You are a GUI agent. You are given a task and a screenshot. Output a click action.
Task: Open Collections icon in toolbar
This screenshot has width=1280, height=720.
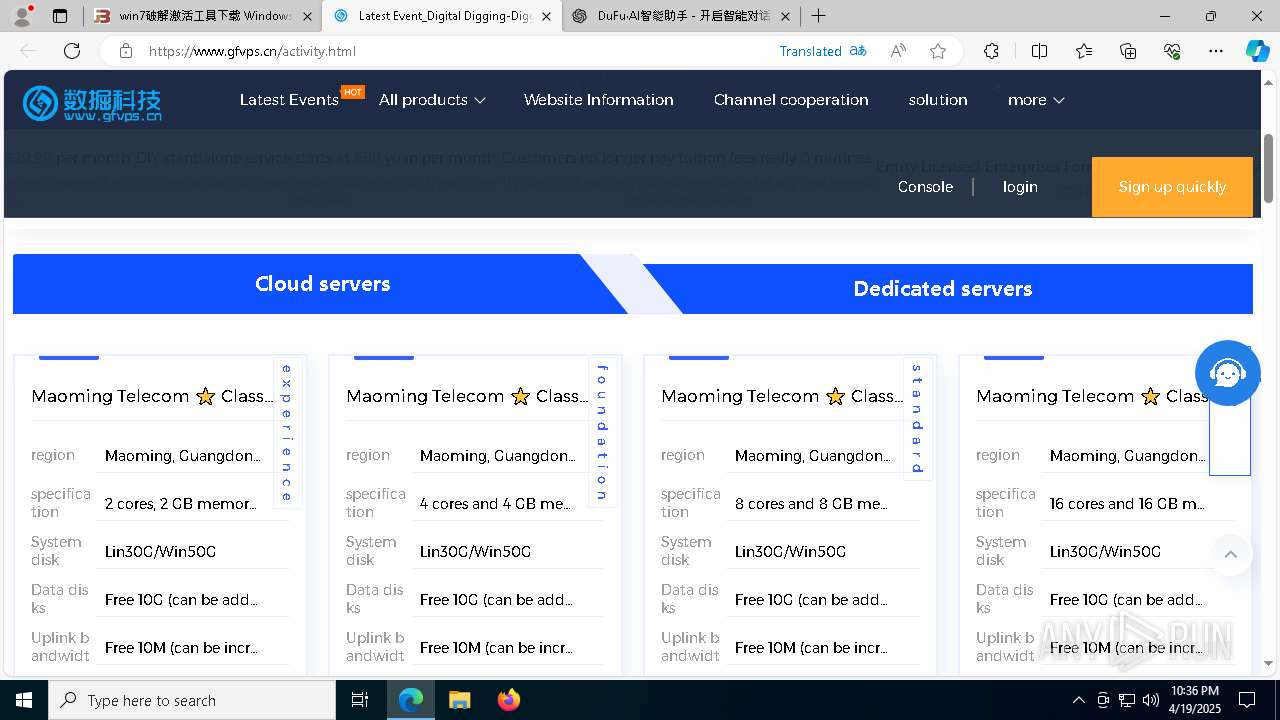1128,51
